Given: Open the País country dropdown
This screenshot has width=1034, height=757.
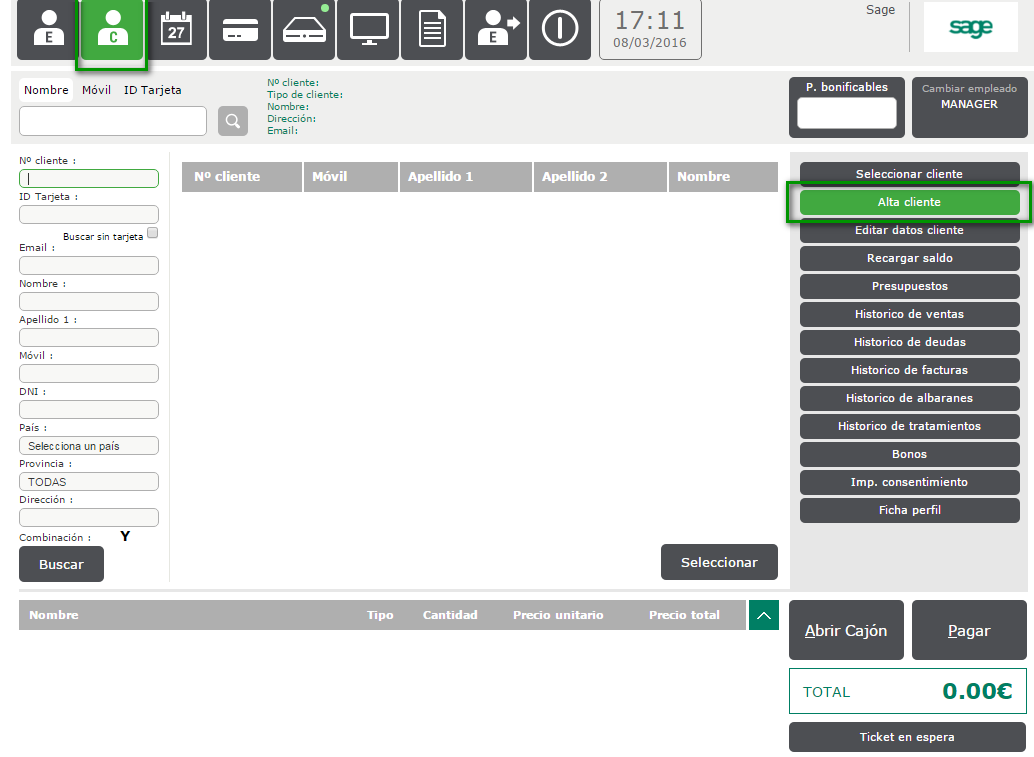Looking at the screenshot, I should click(x=89, y=446).
